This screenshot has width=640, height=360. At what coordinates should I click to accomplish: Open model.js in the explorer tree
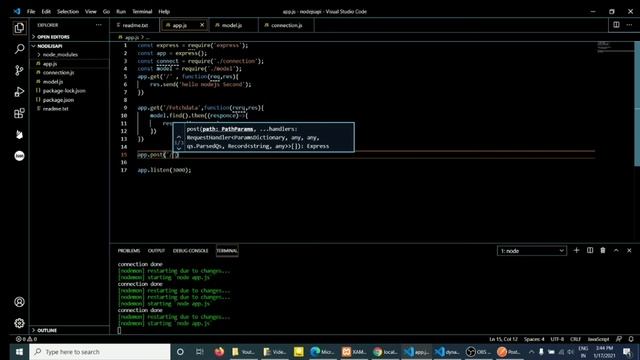(x=69, y=82)
